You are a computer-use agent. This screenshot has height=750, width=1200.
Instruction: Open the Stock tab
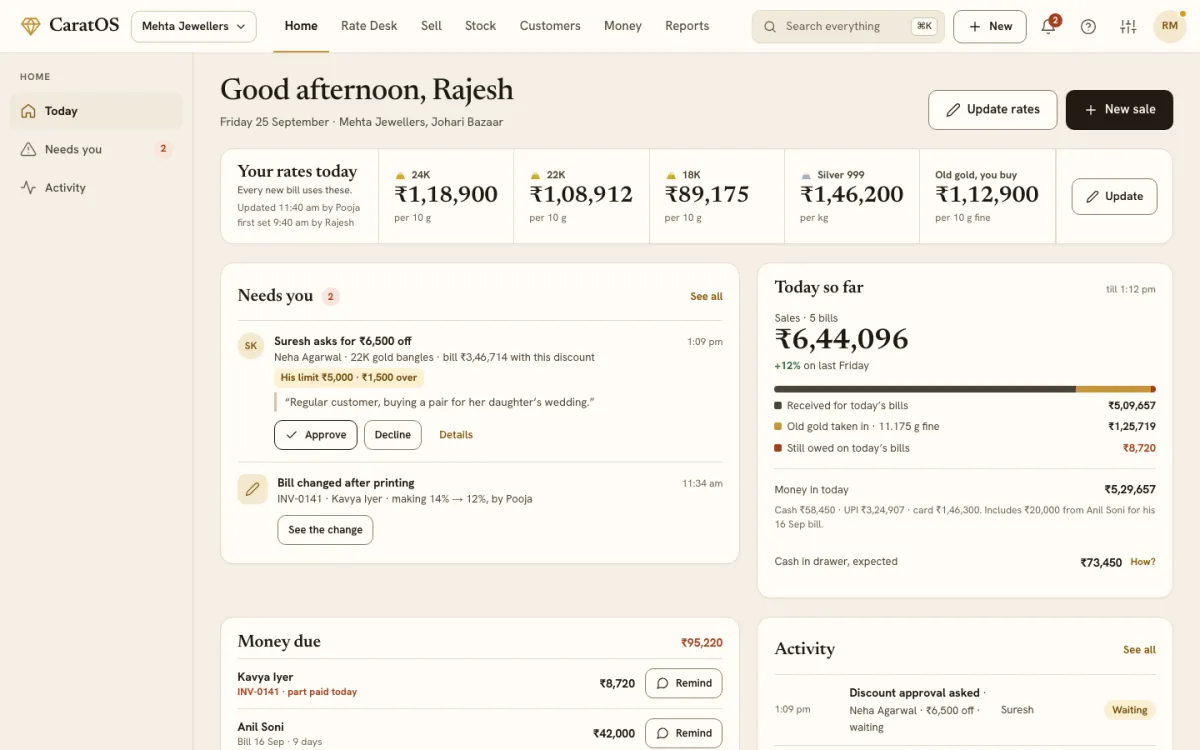coord(480,26)
